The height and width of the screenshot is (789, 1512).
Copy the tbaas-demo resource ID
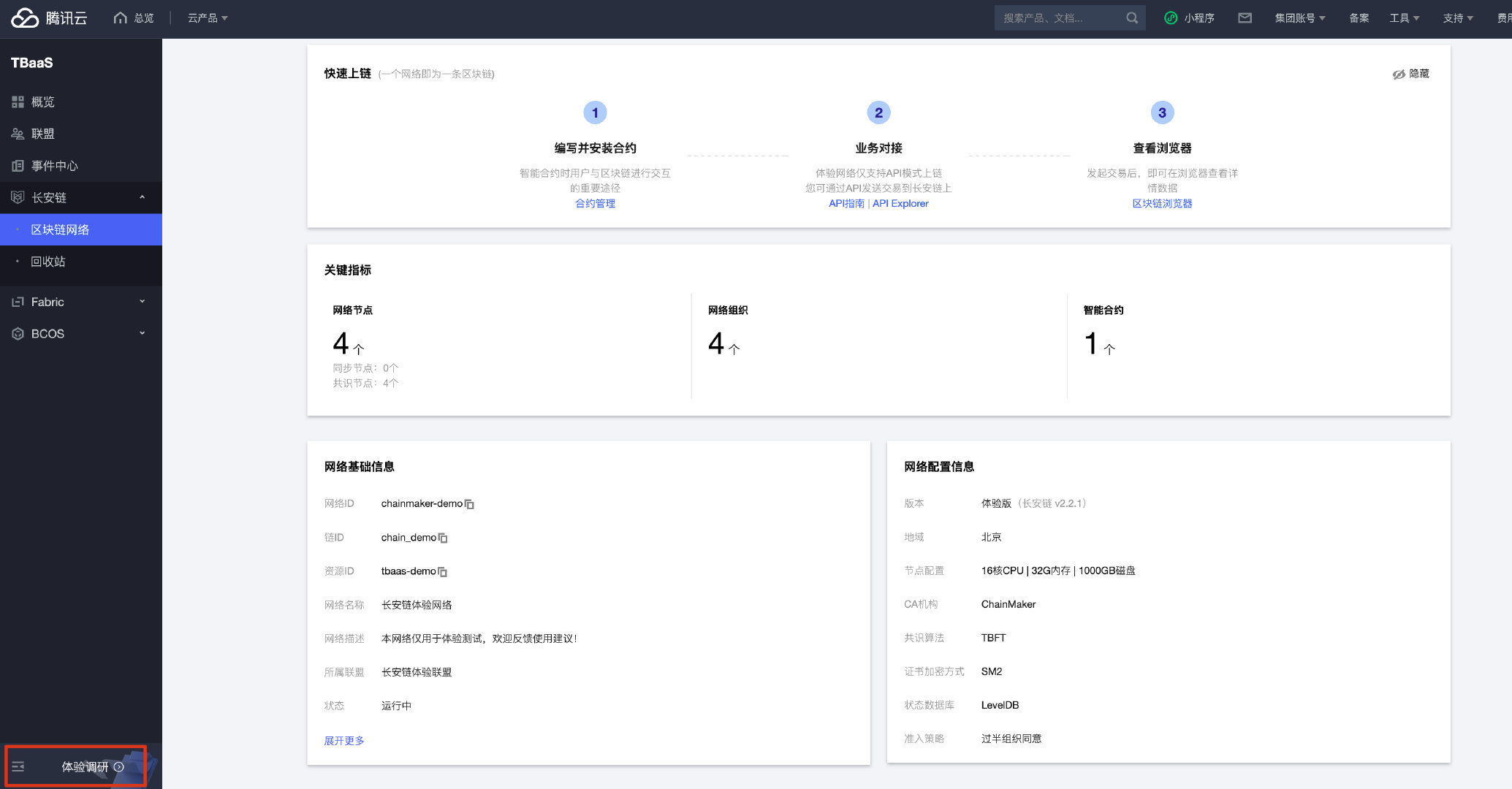pos(442,571)
